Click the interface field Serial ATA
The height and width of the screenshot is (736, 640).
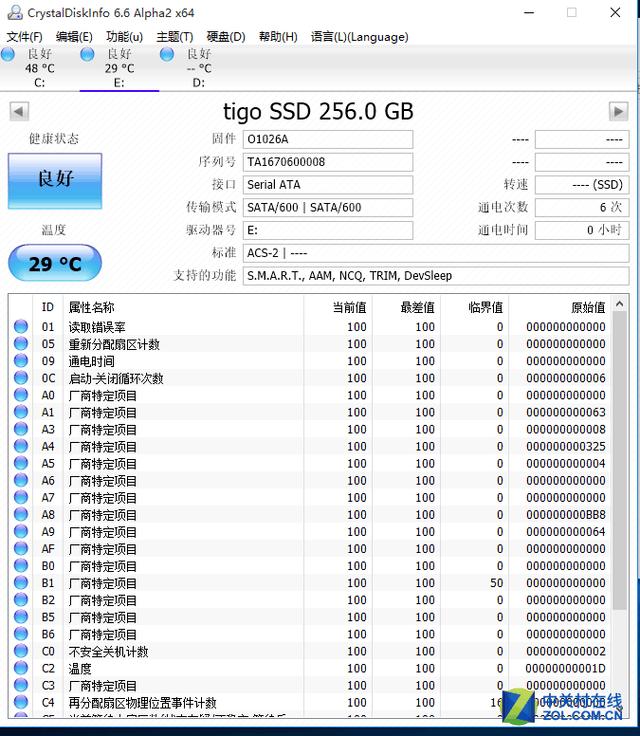(328, 184)
